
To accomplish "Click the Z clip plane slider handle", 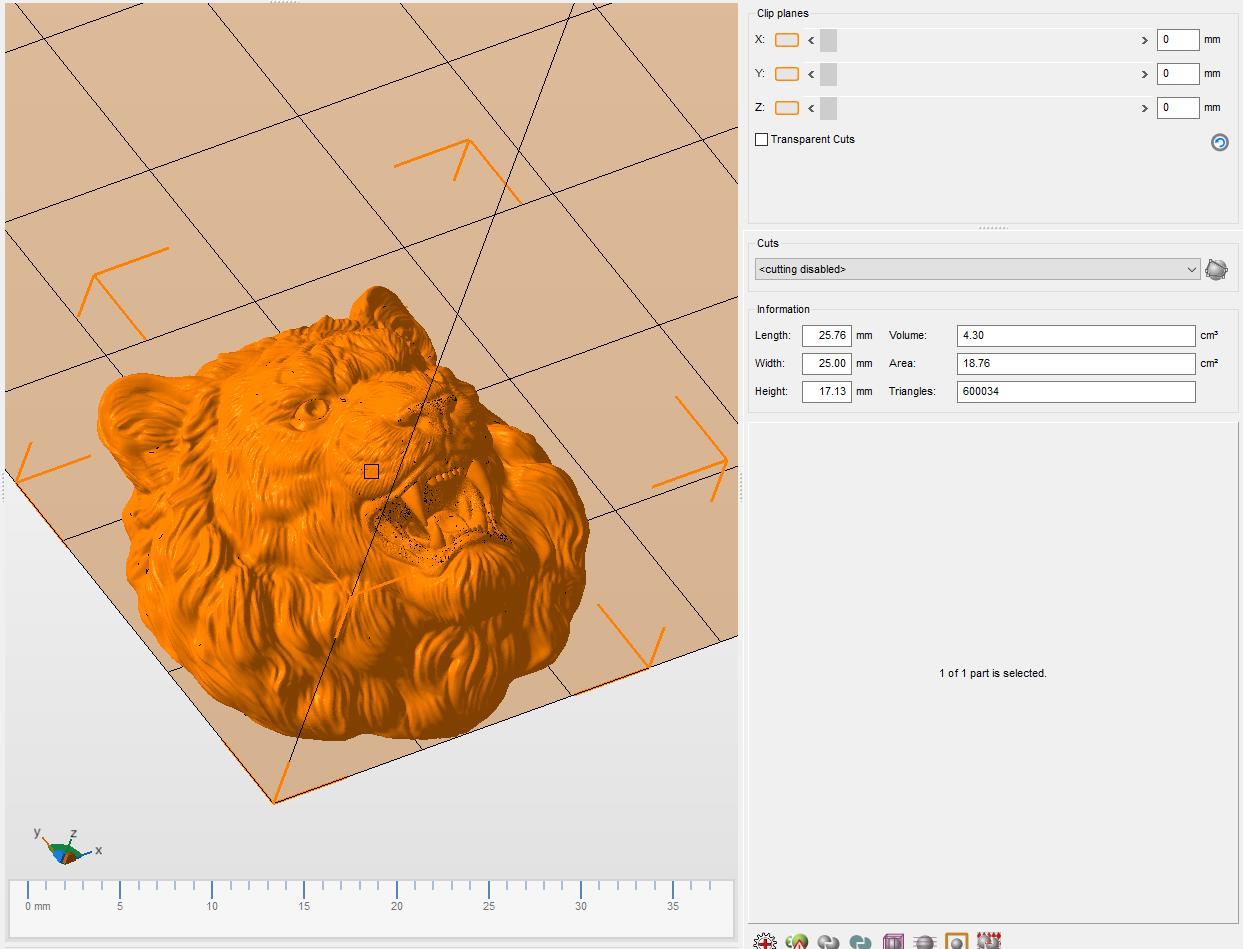I will point(828,108).
